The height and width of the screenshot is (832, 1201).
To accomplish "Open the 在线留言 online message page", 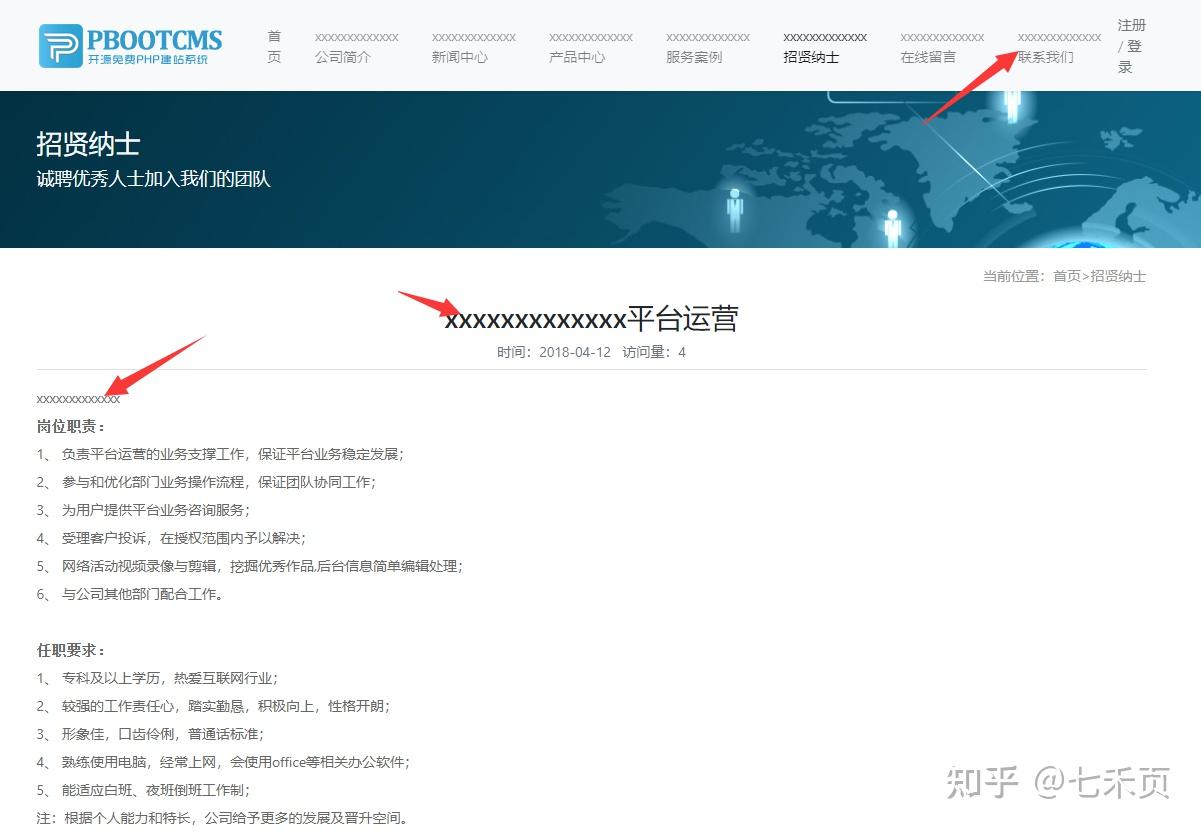I will [934, 45].
